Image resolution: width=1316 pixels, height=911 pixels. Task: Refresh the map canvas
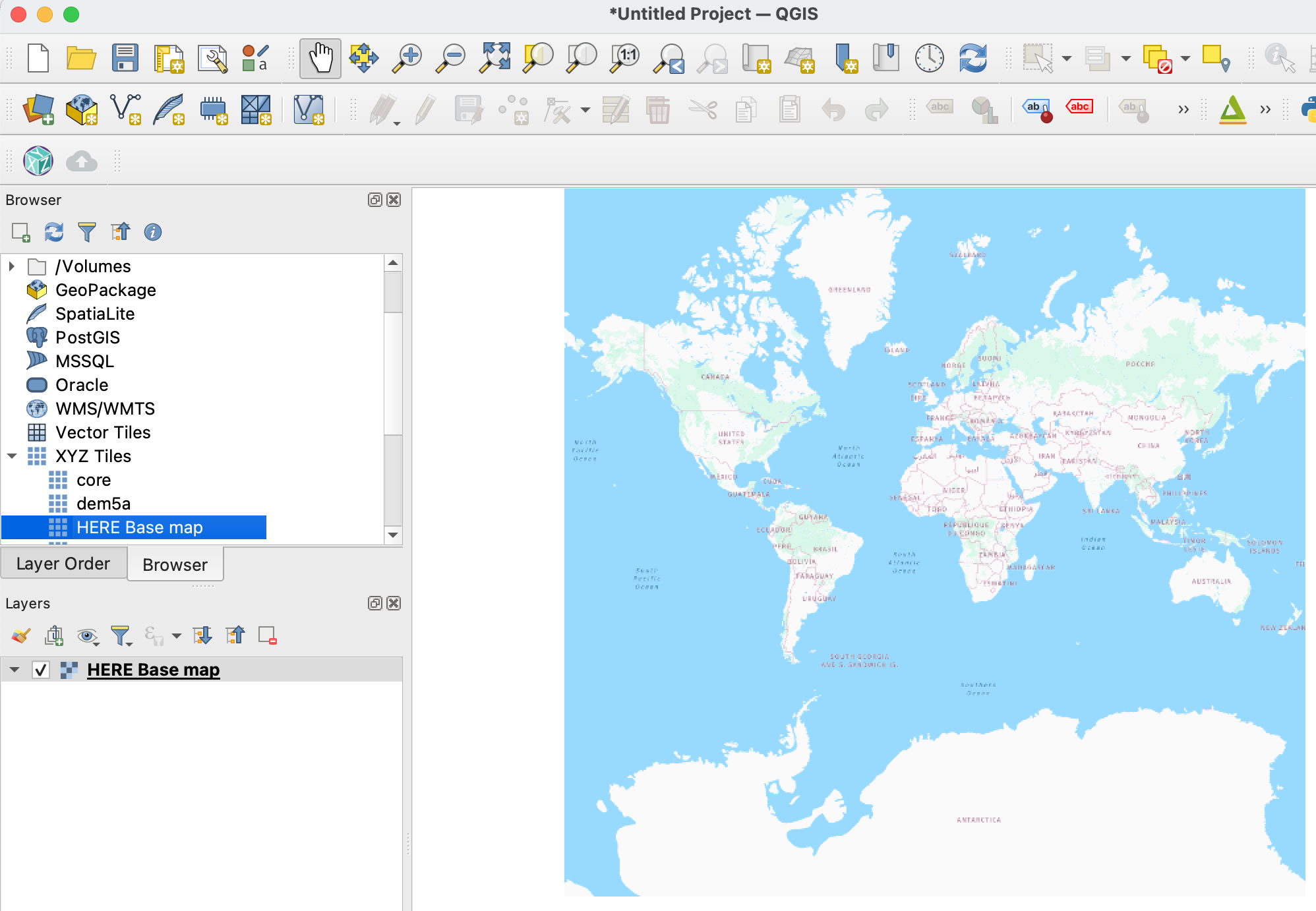(x=973, y=58)
